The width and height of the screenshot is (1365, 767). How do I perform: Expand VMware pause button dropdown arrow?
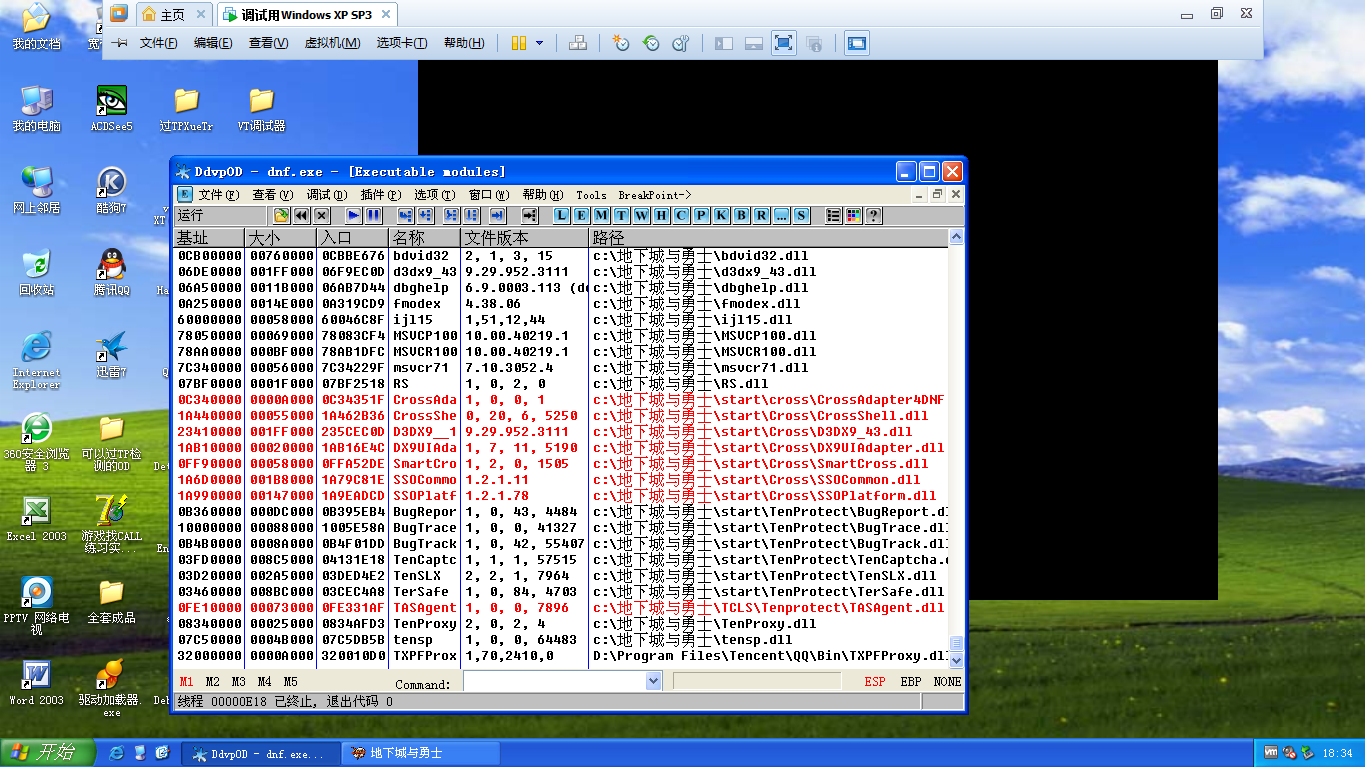540,43
